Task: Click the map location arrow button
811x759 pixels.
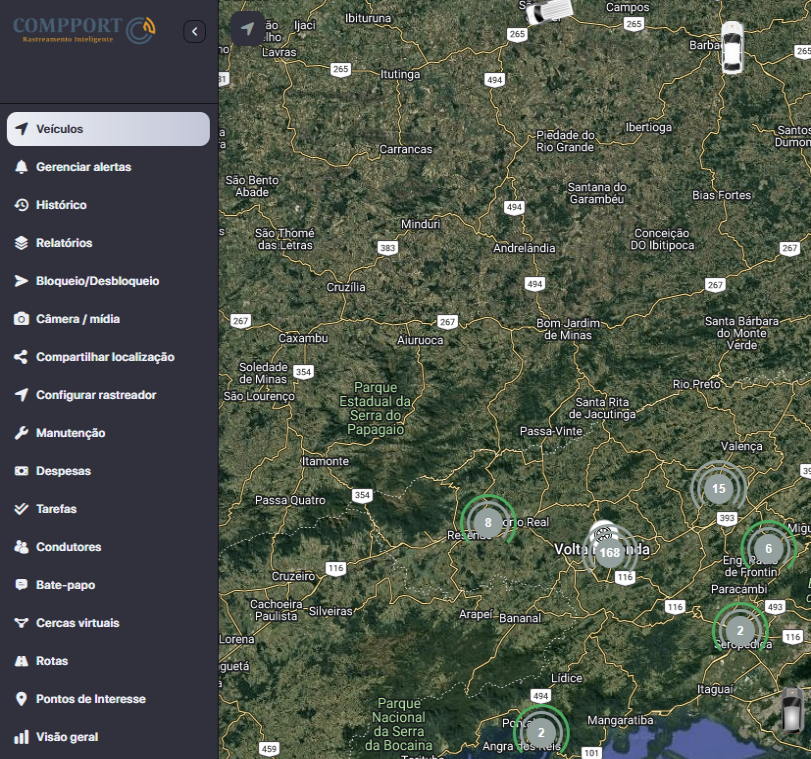Action: click(248, 28)
